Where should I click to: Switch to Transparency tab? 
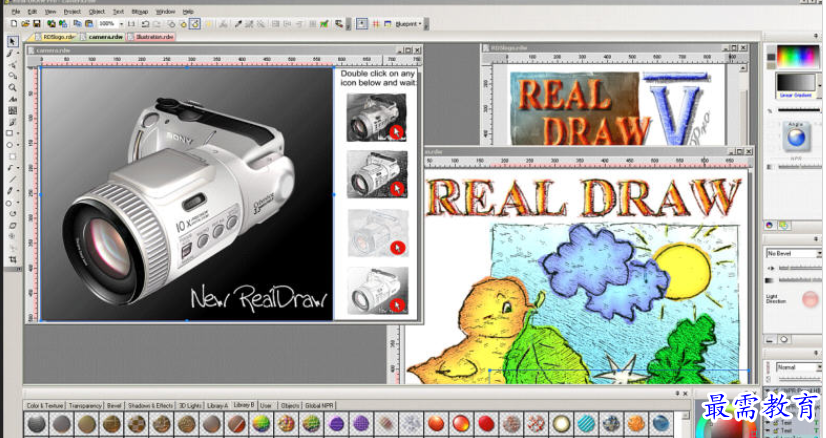coord(85,406)
